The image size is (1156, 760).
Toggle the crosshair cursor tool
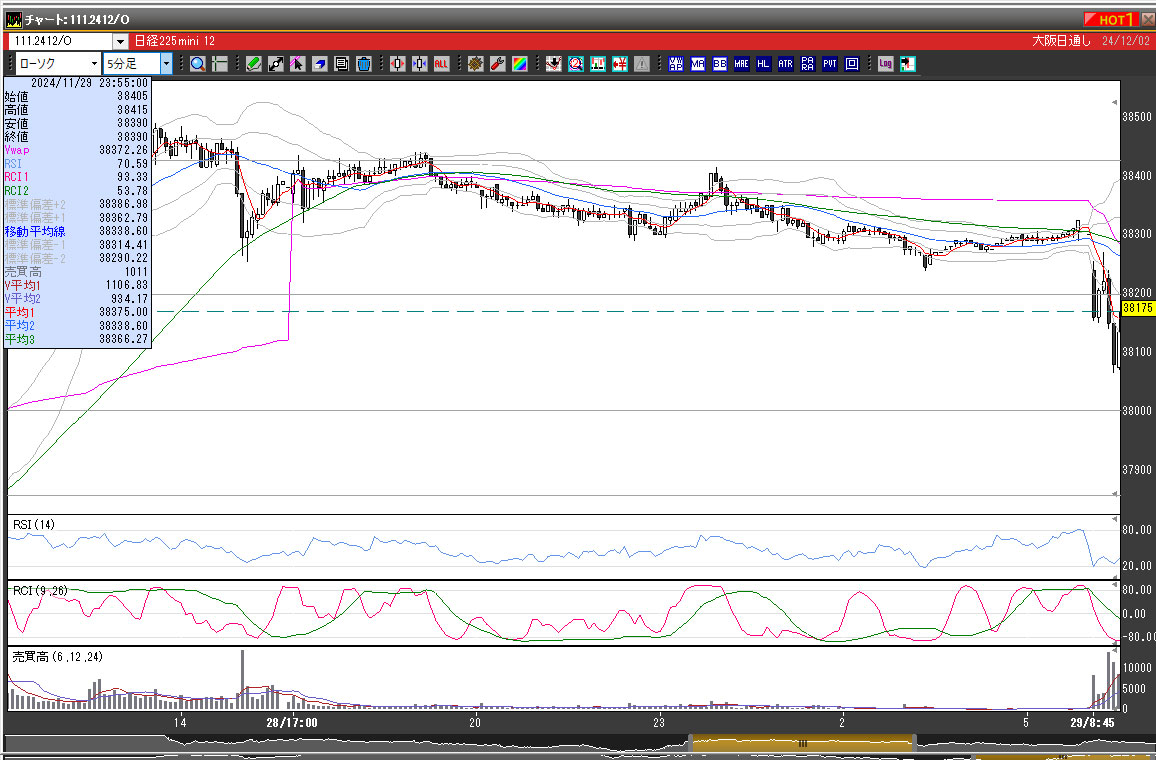point(220,64)
